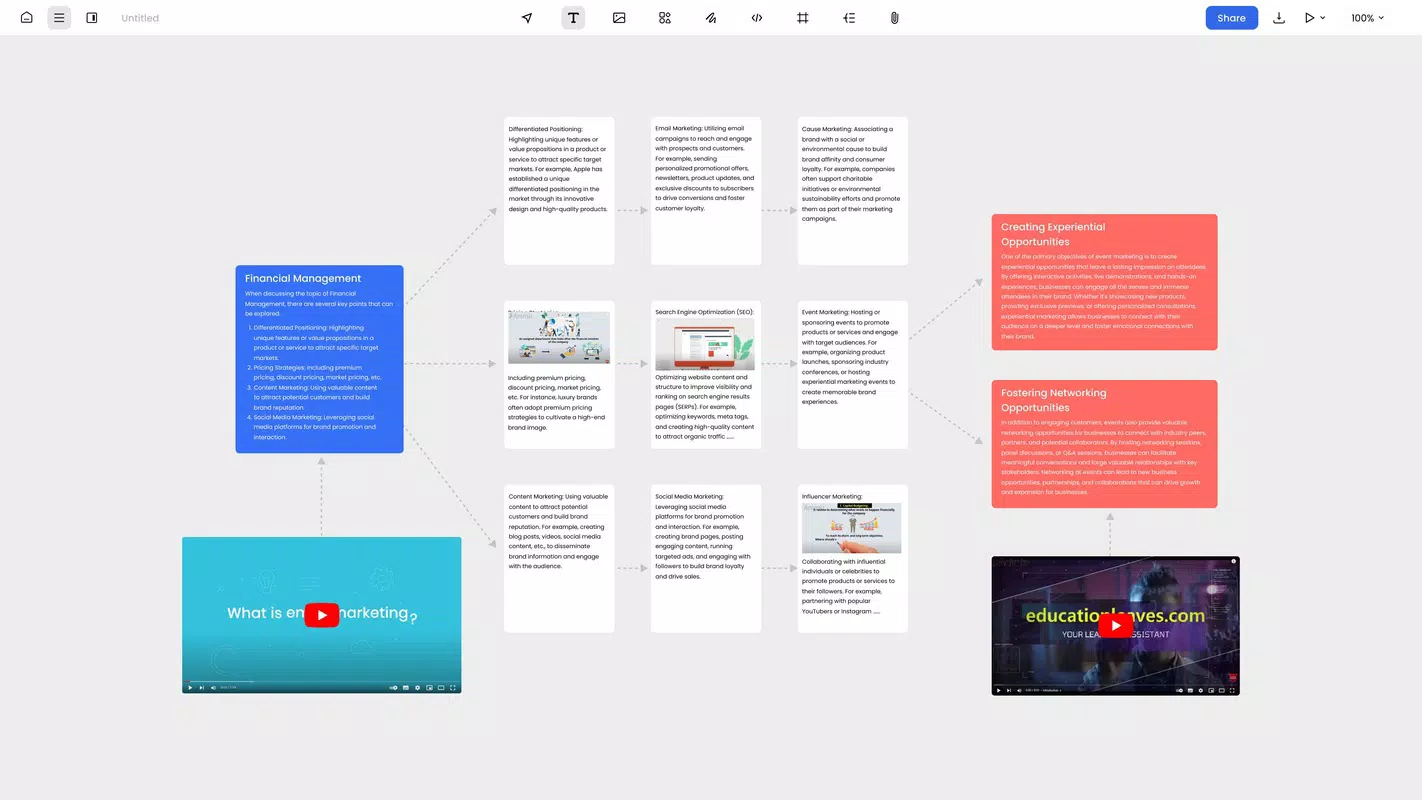Start presentation with play icon
The height and width of the screenshot is (800, 1422).
1310,18
